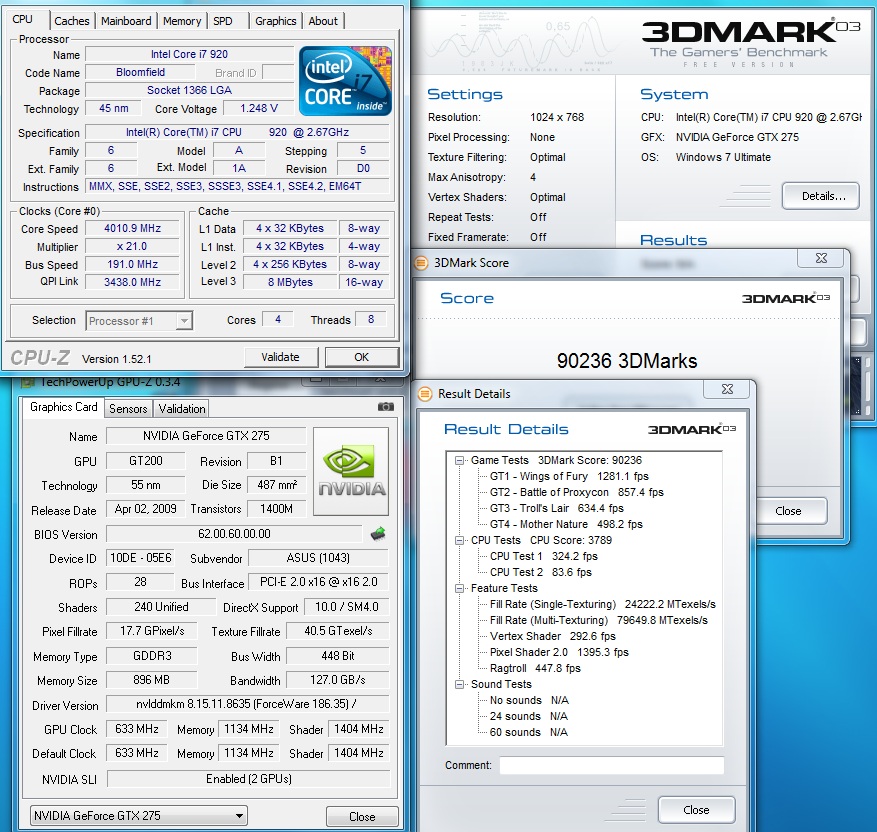The height and width of the screenshot is (832, 877).
Task: Select the GT2 - Battle of Proxycon row
Action: 577,493
